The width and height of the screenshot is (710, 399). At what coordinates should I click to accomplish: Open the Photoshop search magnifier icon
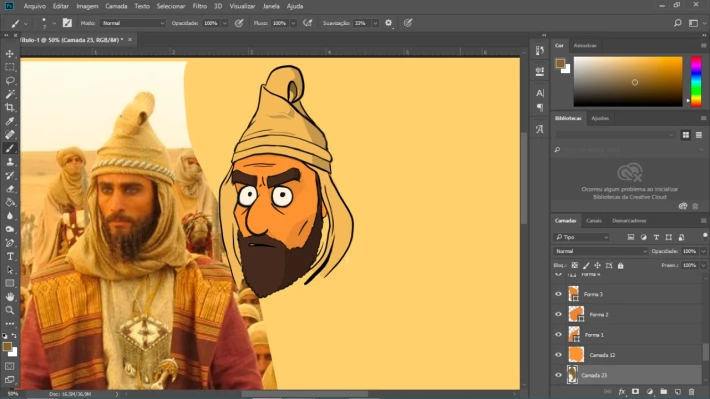pyautogui.click(x=677, y=23)
